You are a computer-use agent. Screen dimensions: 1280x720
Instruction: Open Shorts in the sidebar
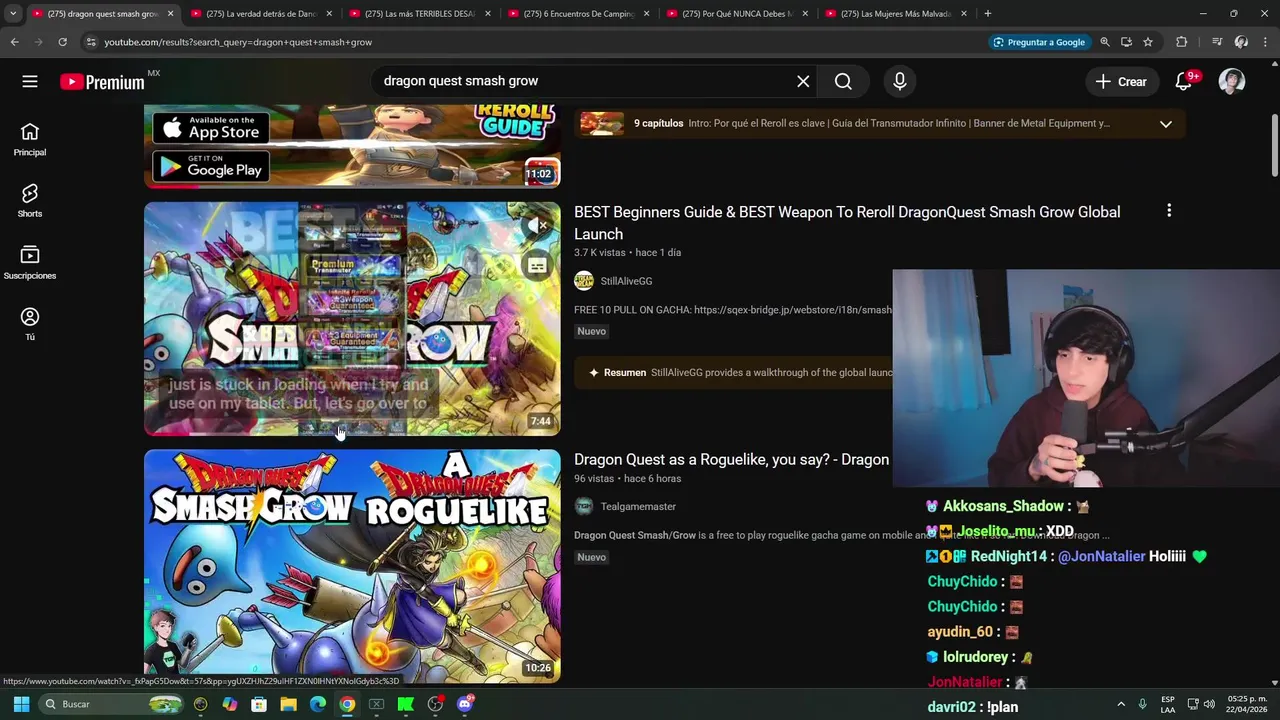(x=30, y=201)
